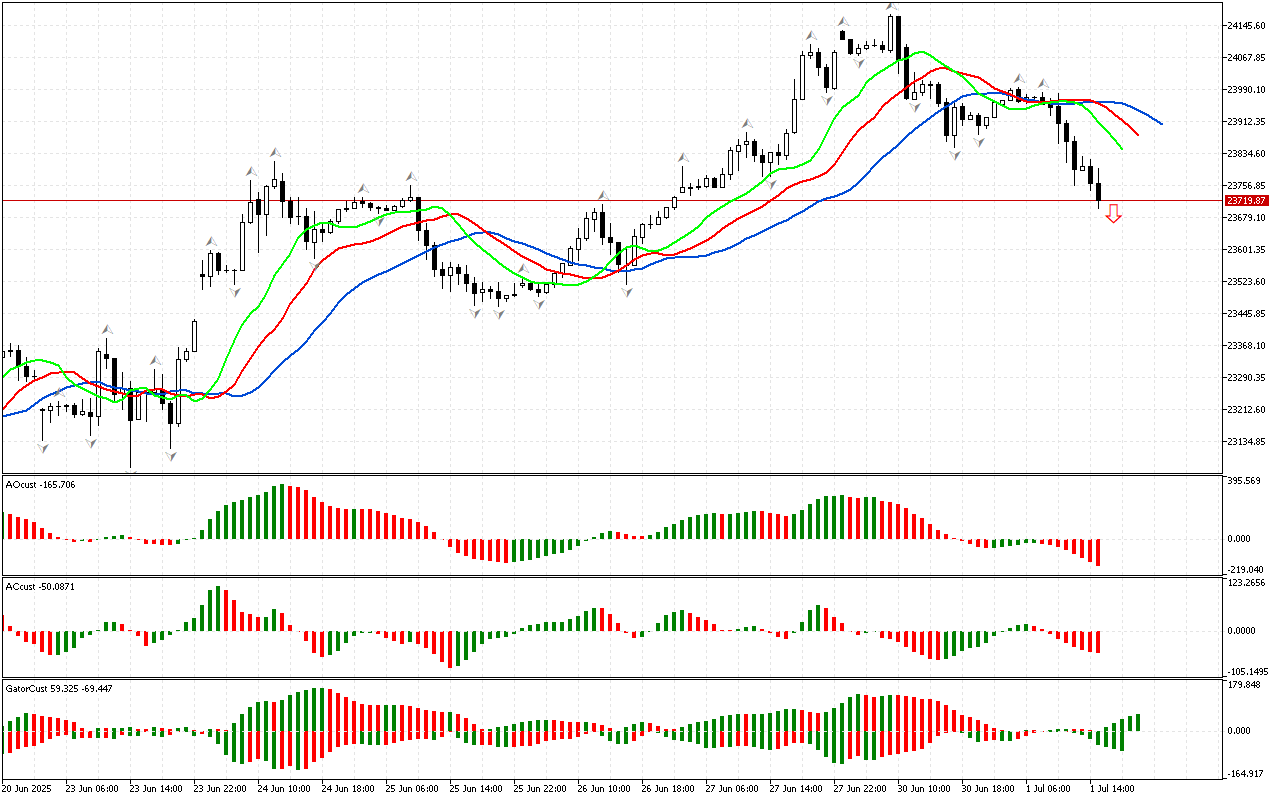Click the red horizontal price level line
The image size is (1280, 800).
click(x=600, y=200)
